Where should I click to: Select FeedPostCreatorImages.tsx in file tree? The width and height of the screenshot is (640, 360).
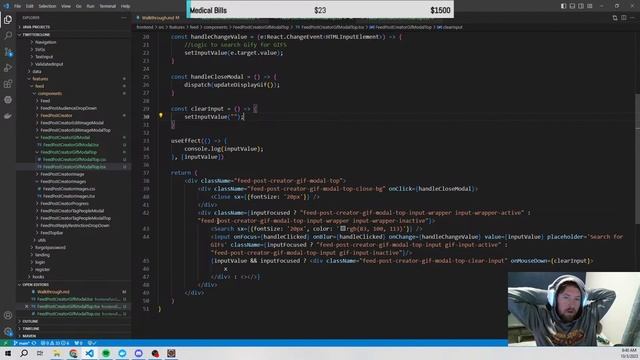click(69, 196)
